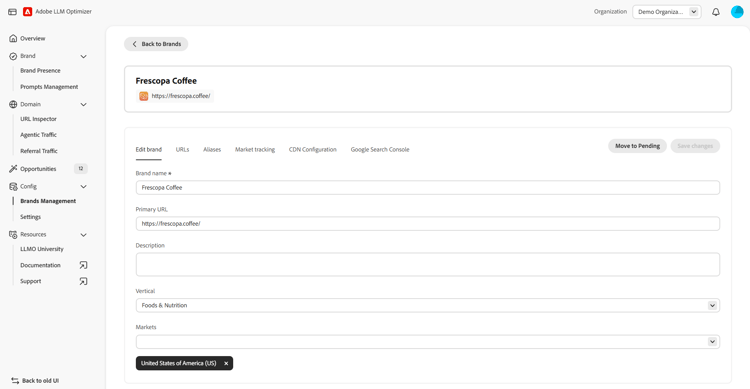The width and height of the screenshot is (750, 389).
Task: Click Back to old UI
Action: (x=40, y=381)
